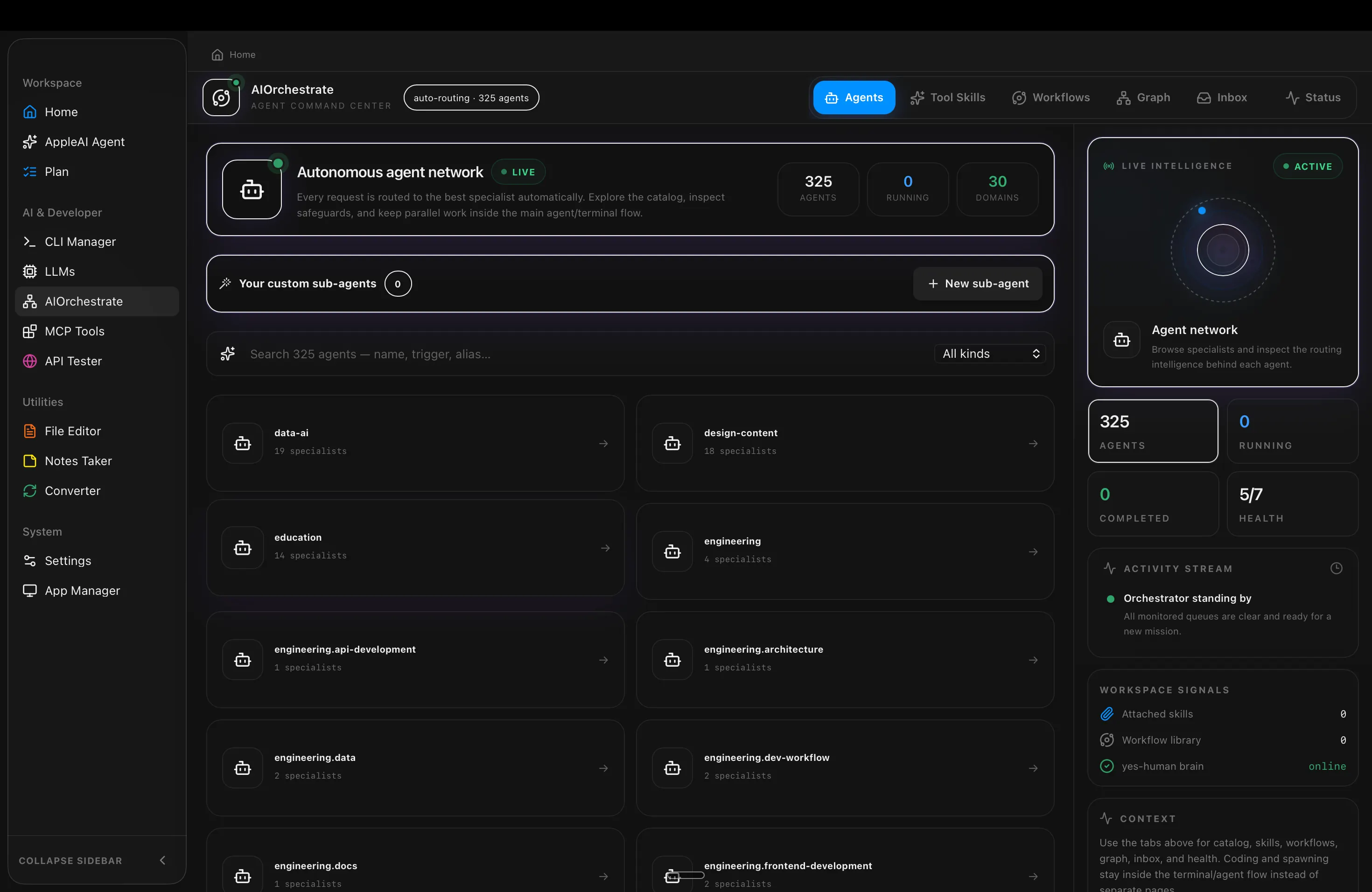Viewport: 1372px width, 892px height.
Task: Click the Settings sliders icon
Action: point(29,561)
